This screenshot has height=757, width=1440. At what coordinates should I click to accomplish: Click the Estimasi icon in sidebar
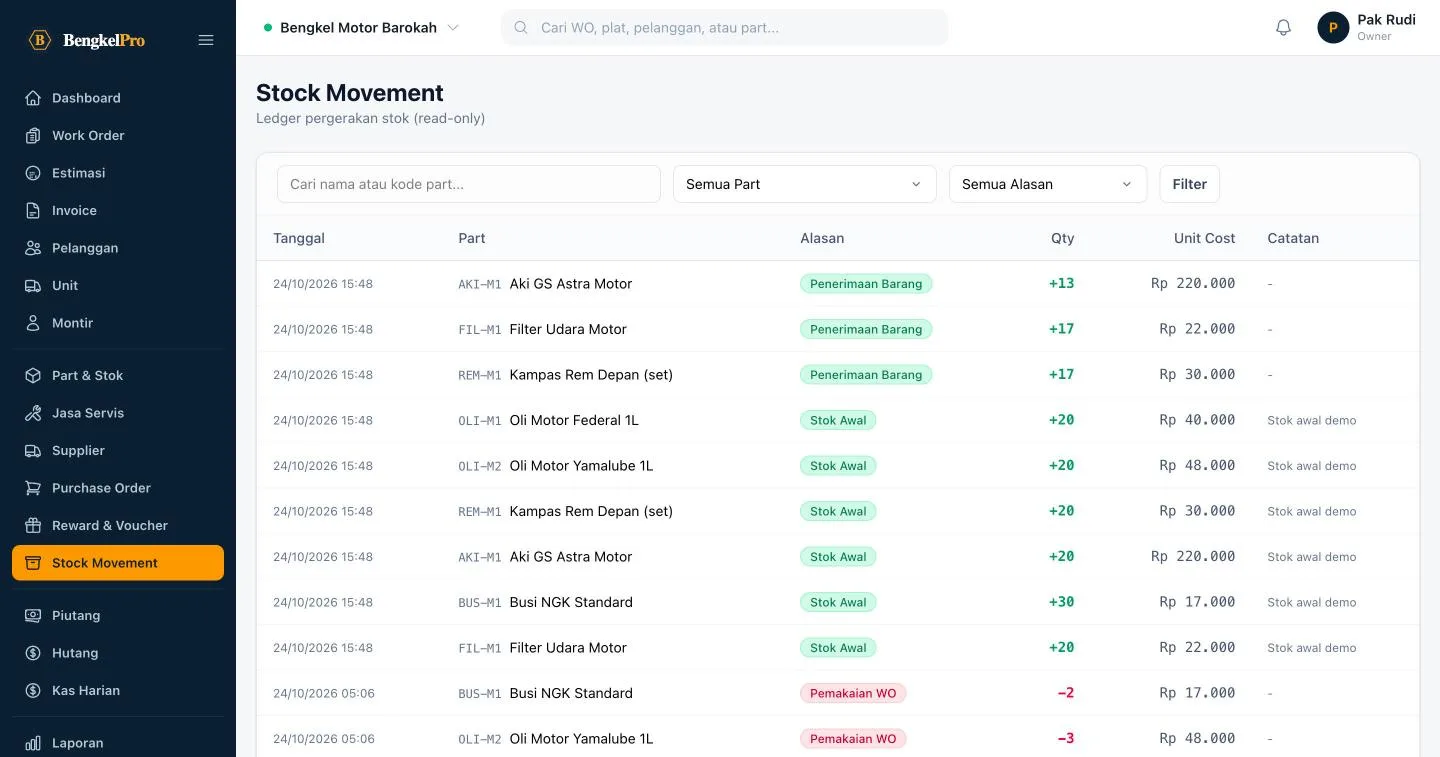click(x=33, y=173)
